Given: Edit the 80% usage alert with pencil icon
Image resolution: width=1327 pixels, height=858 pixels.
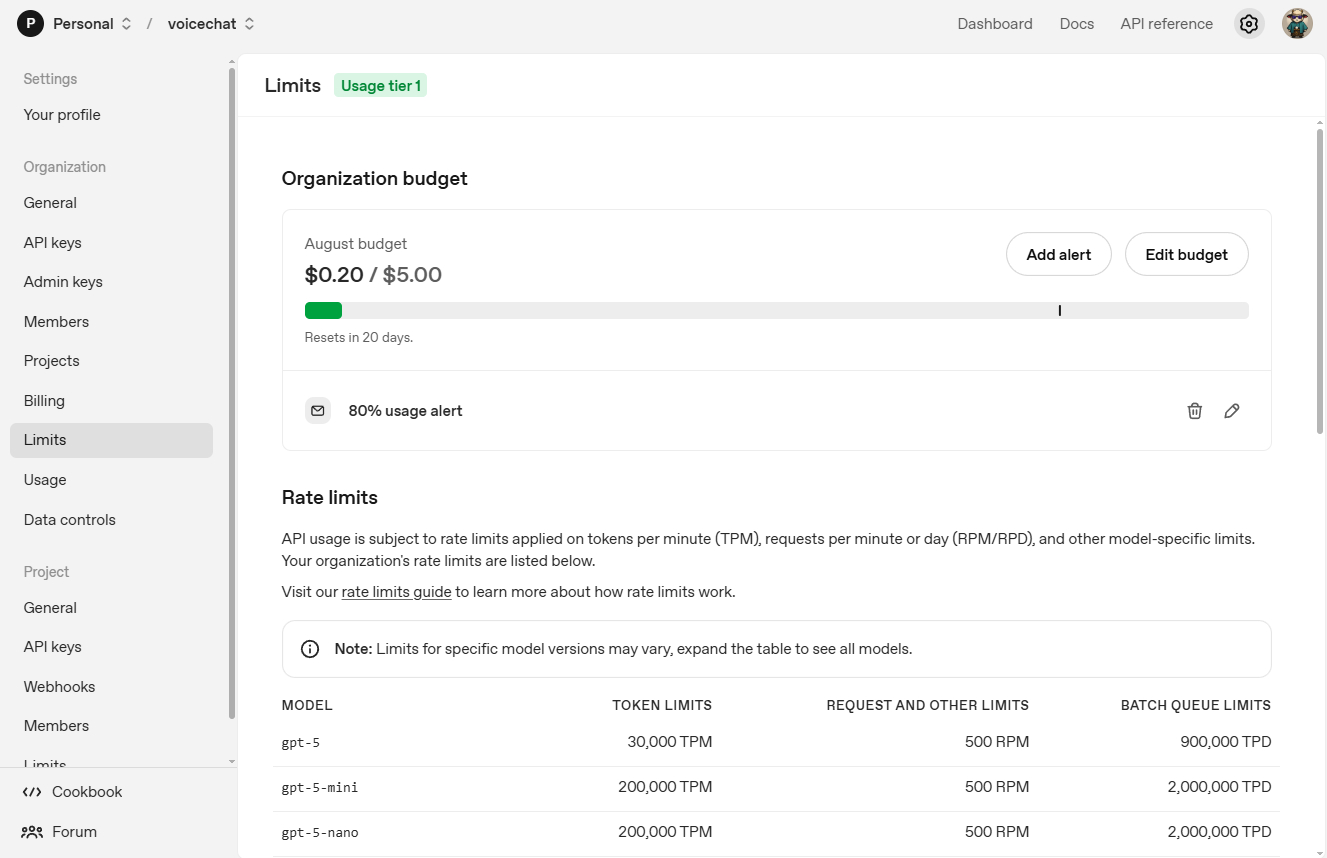Looking at the screenshot, I should (x=1232, y=411).
